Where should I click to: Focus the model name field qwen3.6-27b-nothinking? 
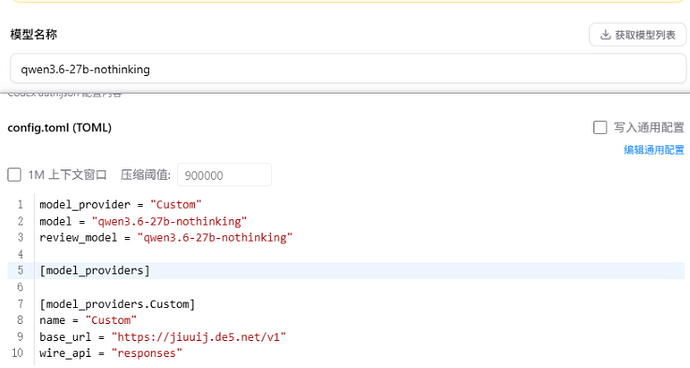[348, 69]
